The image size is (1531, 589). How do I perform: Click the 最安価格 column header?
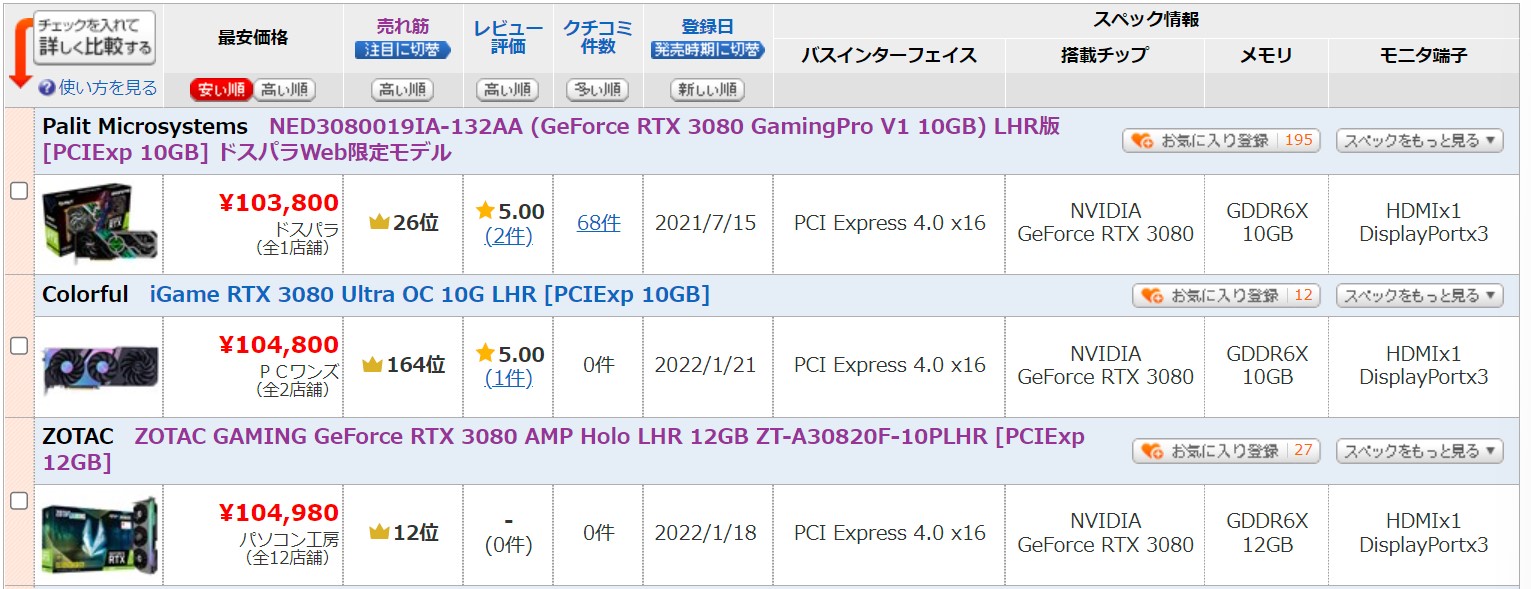pos(253,38)
